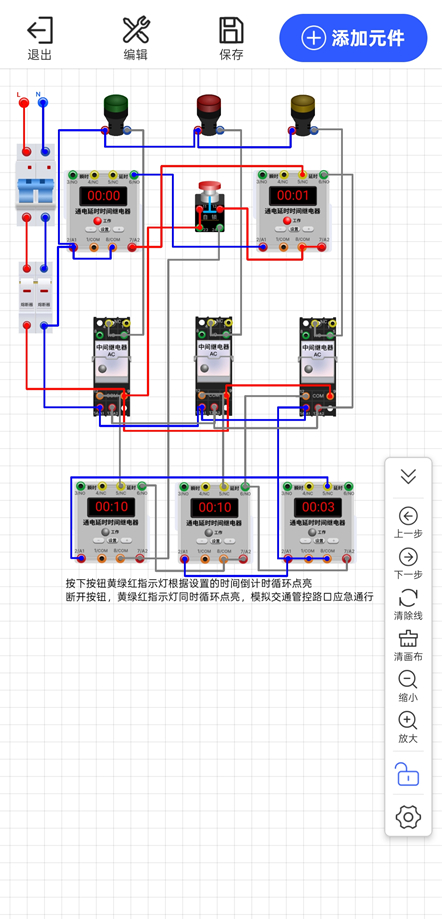Click the 2/A1 terminal on 00:01 relay

(263, 248)
